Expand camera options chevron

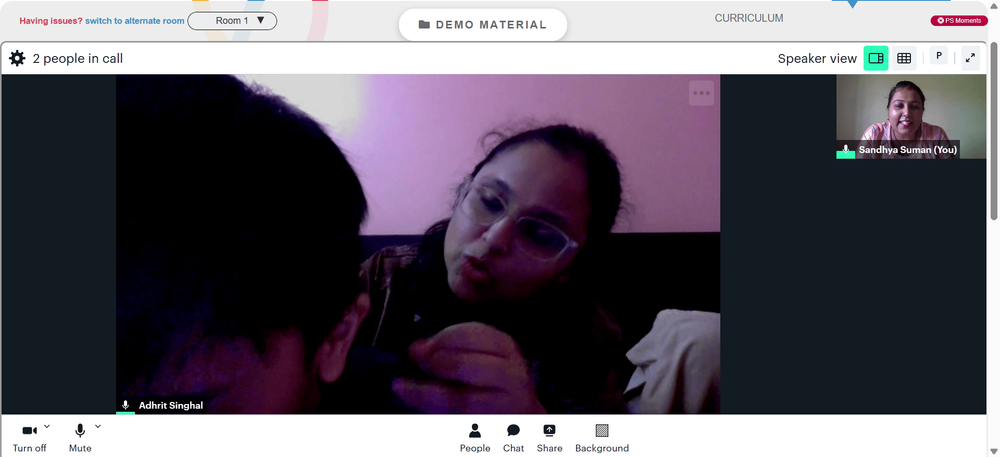47,426
